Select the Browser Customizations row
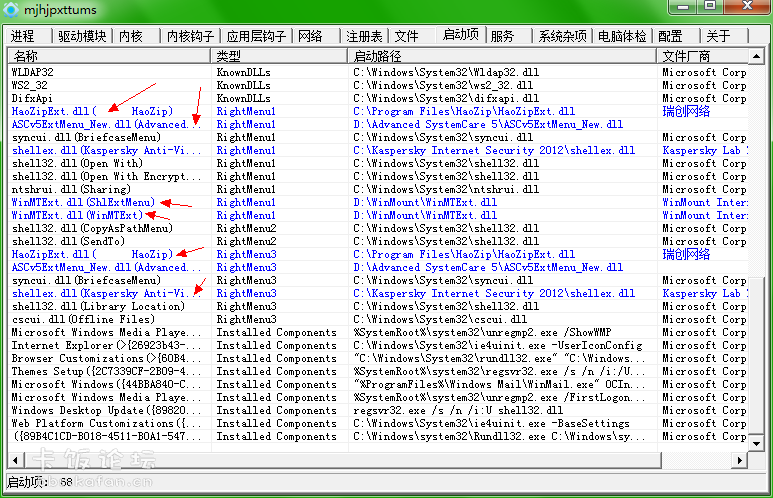 point(378,358)
